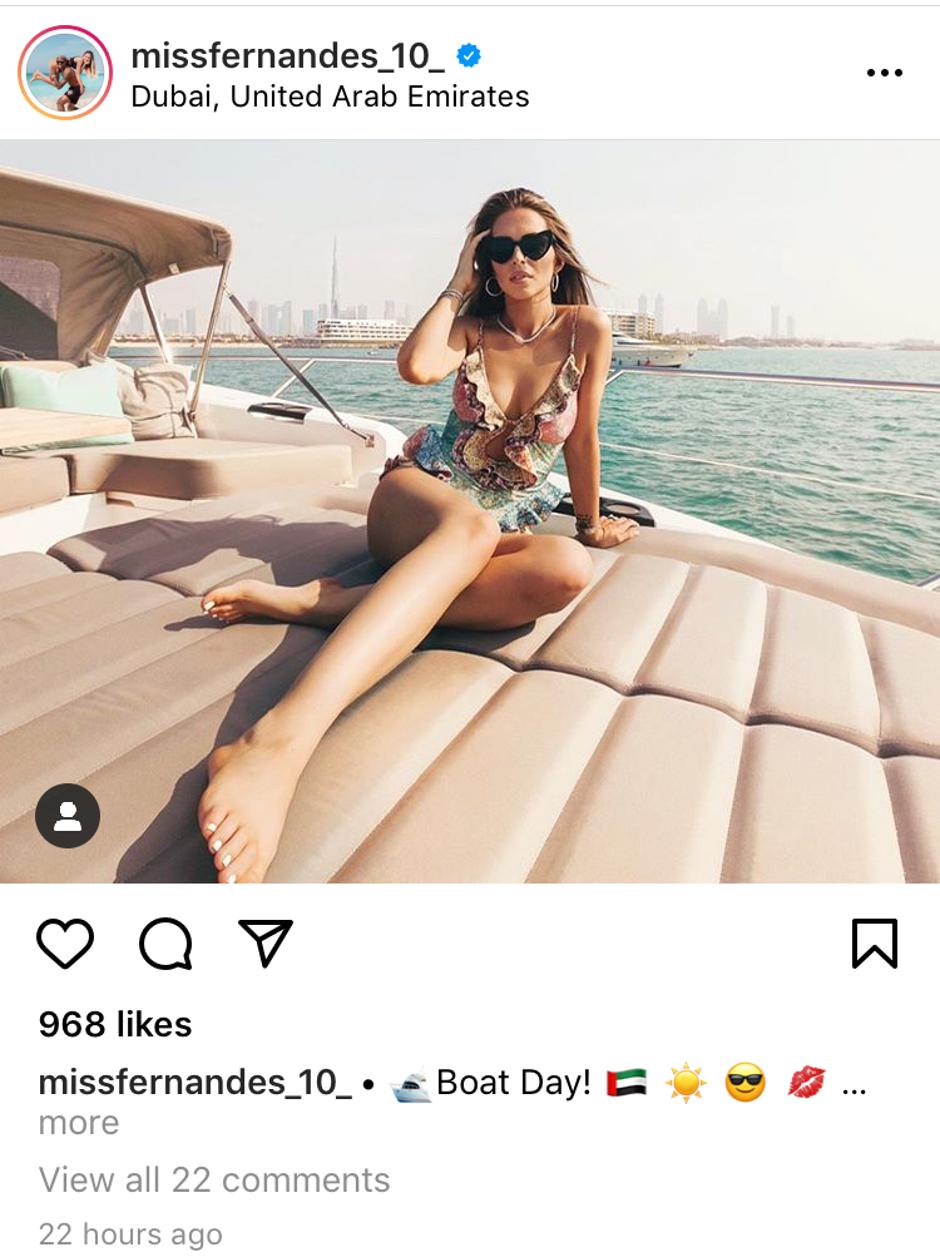Share the post with the paper plane icon
940x1257 pixels.
point(266,942)
